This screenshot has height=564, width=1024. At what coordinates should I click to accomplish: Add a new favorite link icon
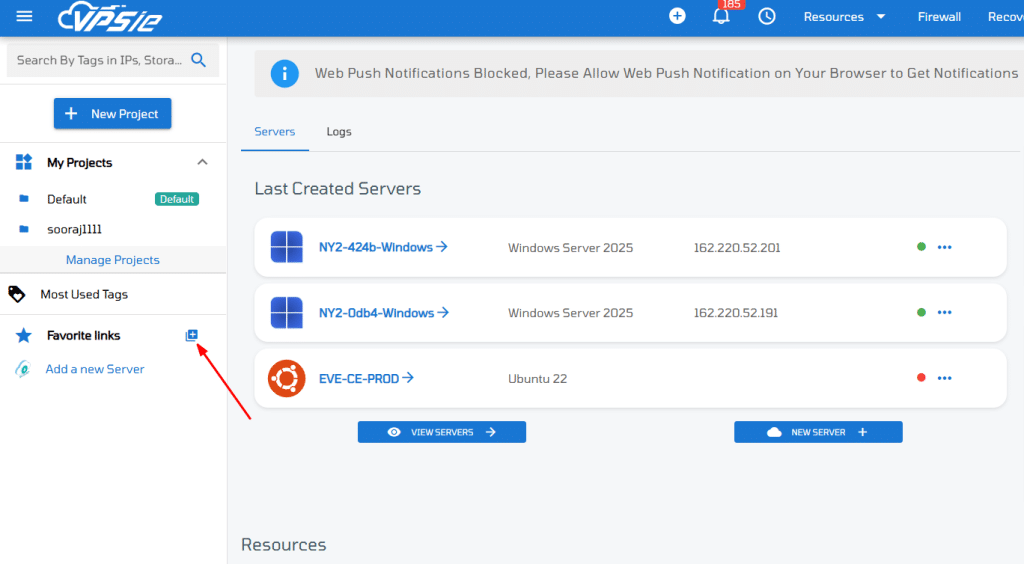[191, 336]
